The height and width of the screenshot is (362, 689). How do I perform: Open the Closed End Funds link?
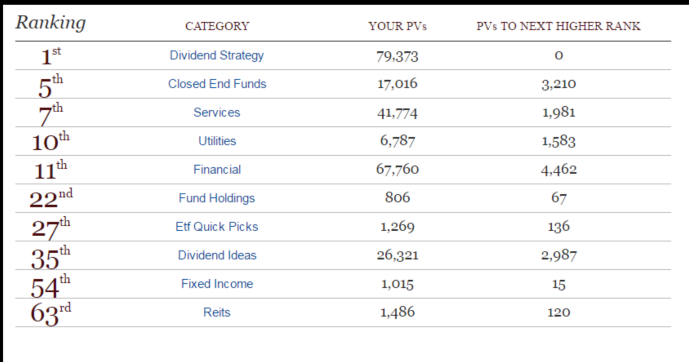point(217,84)
